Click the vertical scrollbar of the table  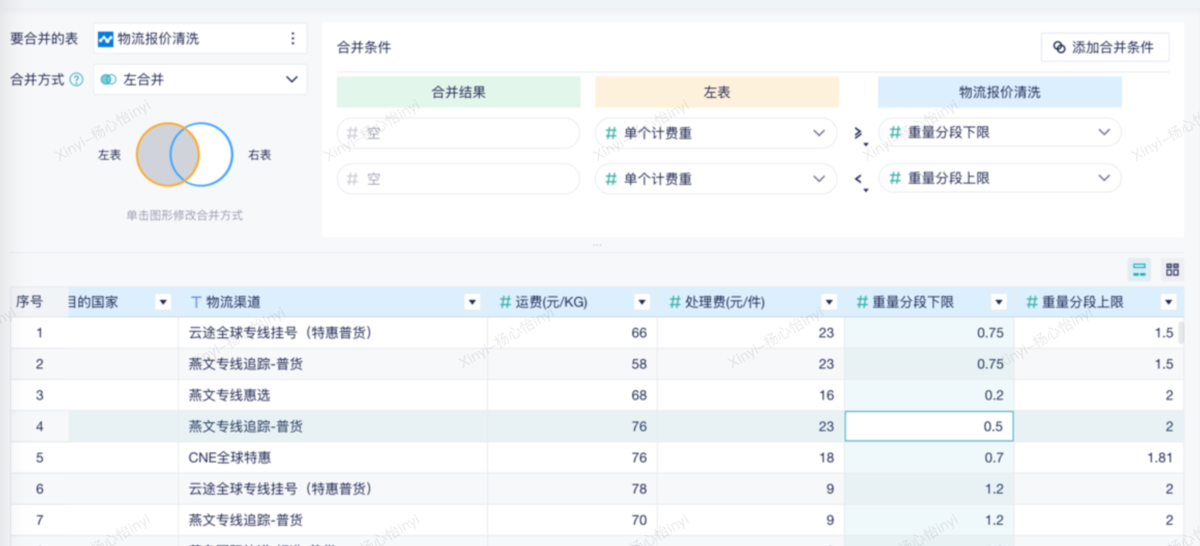[1183, 332]
